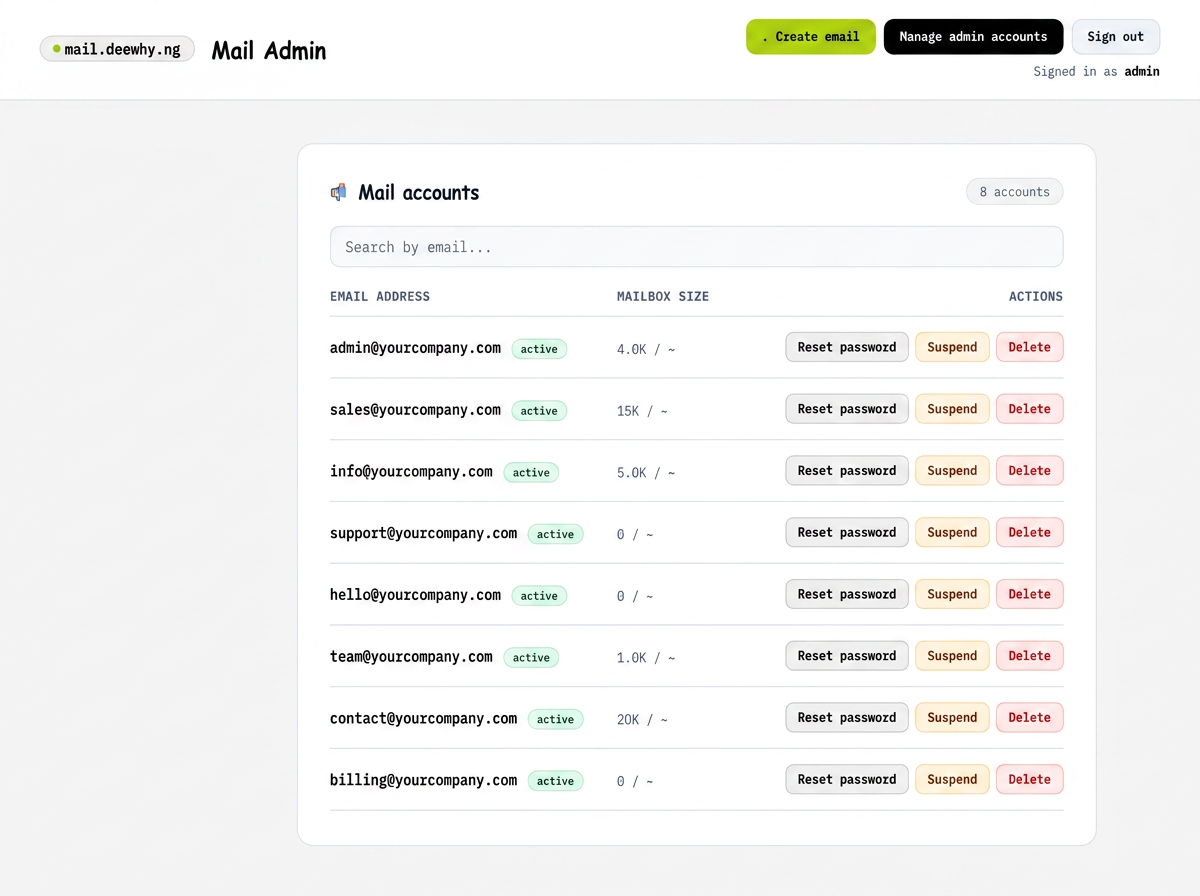Click the active badge for contact@yourcompany.com

pyautogui.click(x=555, y=720)
